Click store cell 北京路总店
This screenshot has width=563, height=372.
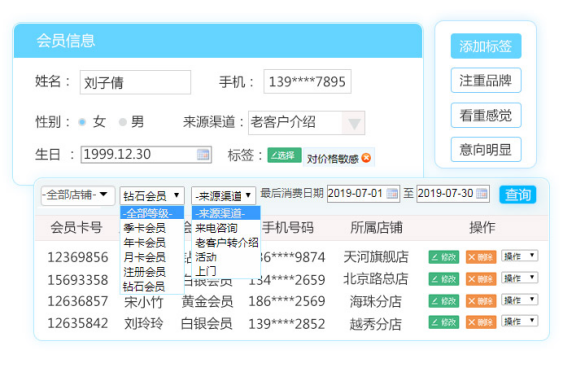click(376, 279)
